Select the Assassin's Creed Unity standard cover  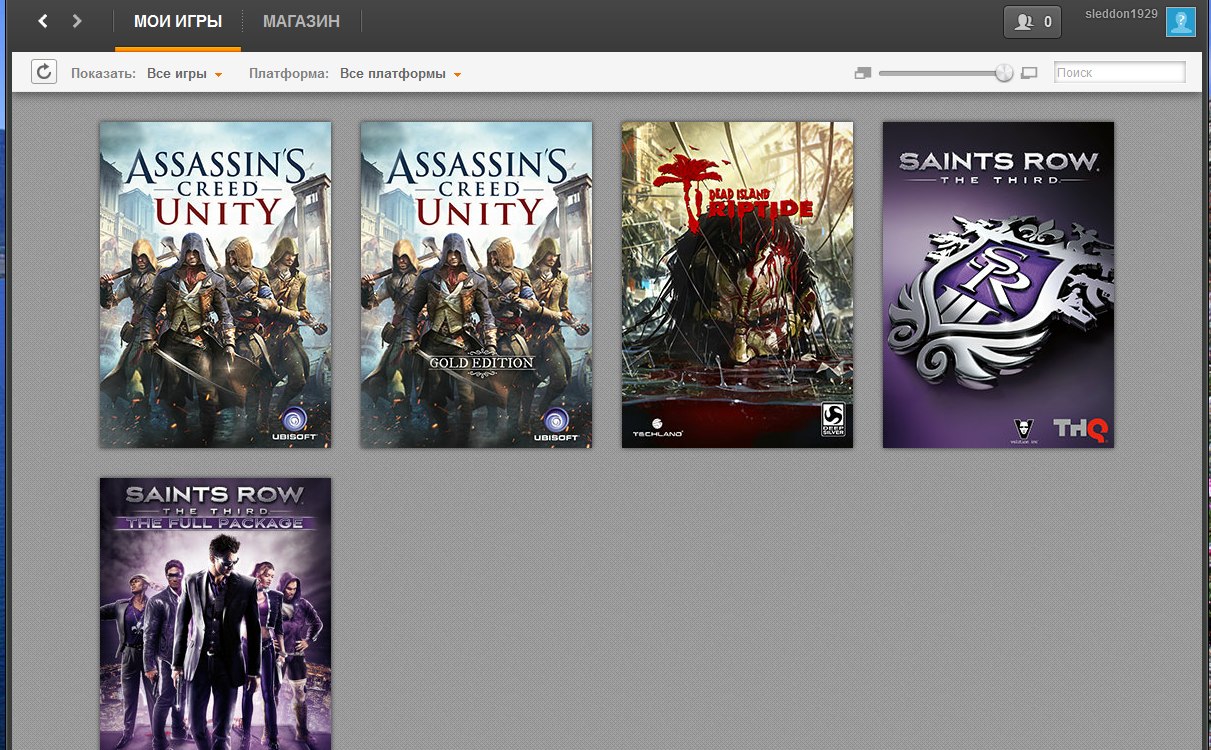coord(215,285)
